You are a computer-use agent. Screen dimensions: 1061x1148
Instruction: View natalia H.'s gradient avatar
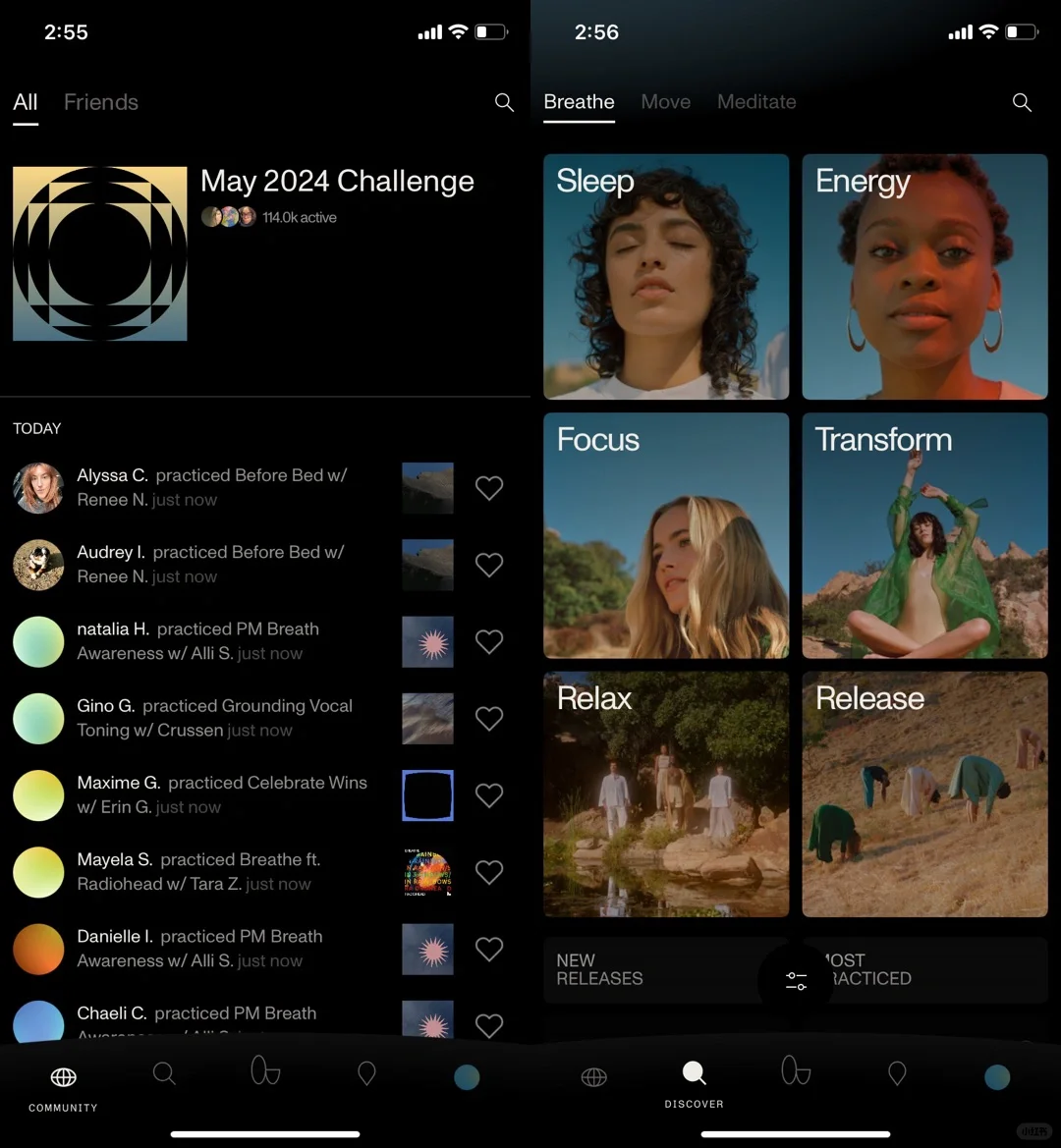point(39,641)
